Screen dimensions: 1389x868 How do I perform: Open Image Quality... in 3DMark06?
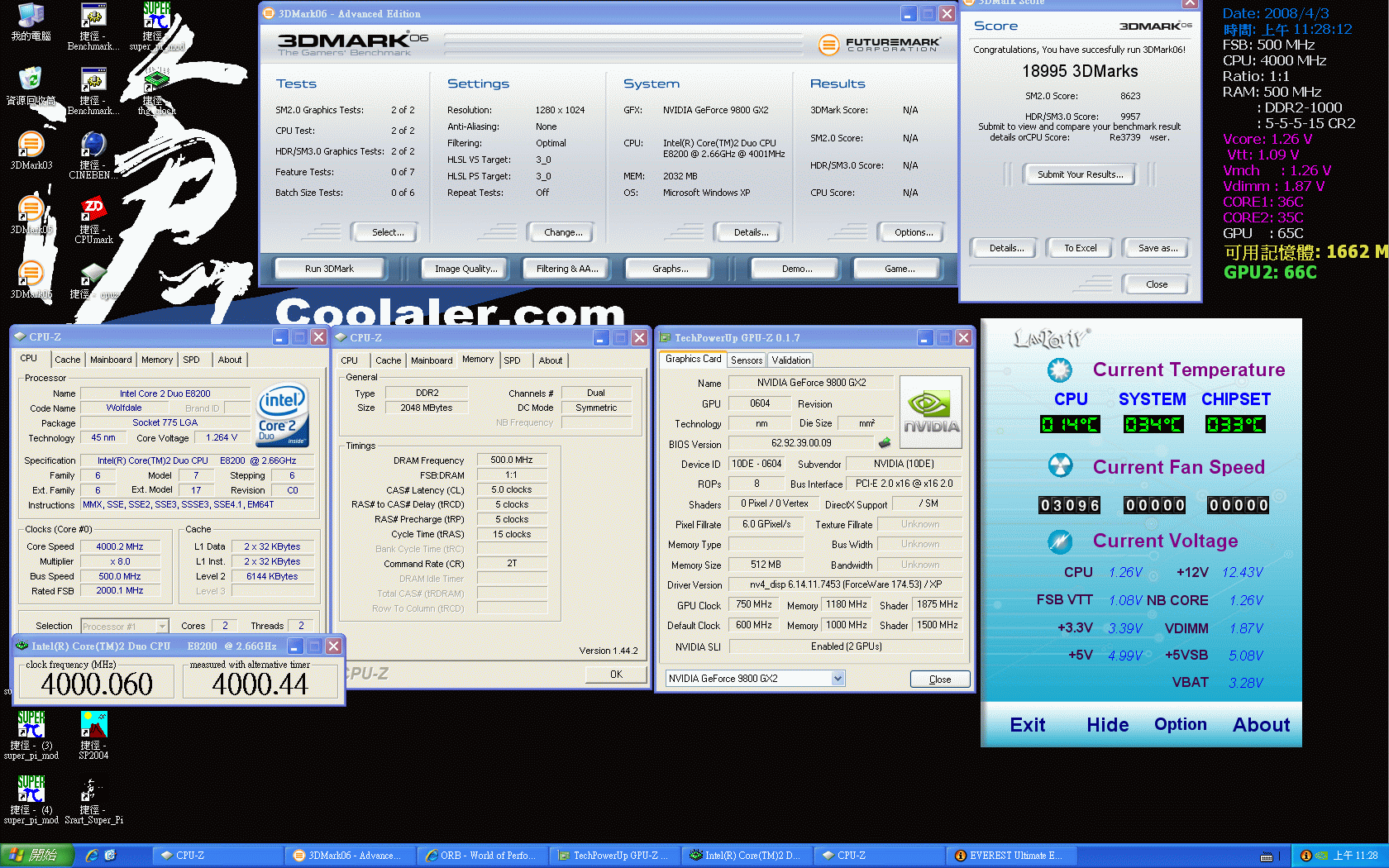[x=466, y=269]
